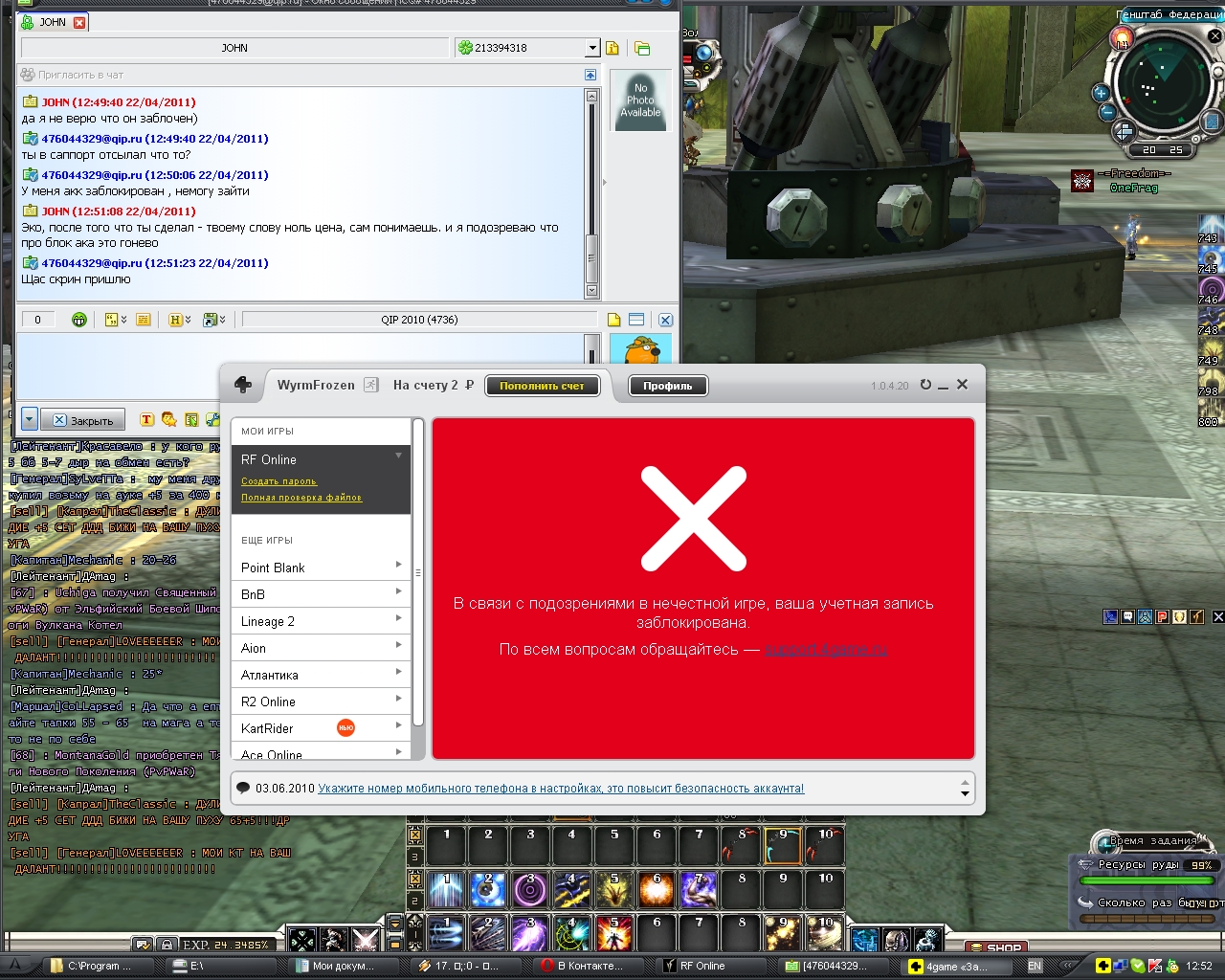Click skill slot 5 red burst in bottom row
Screen dimensions: 1225x980
pyautogui.click(x=614, y=933)
